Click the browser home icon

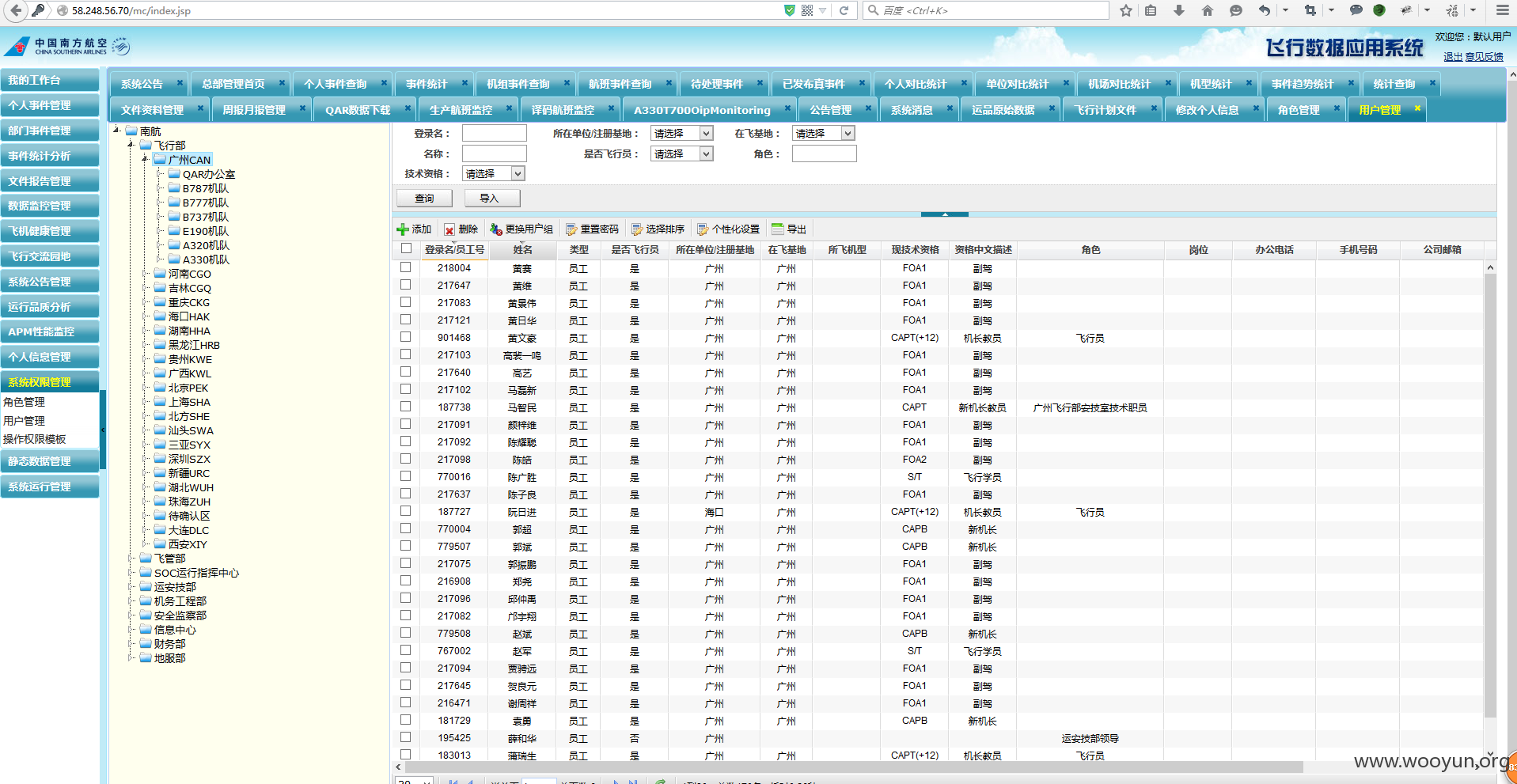click(1207, 10)
